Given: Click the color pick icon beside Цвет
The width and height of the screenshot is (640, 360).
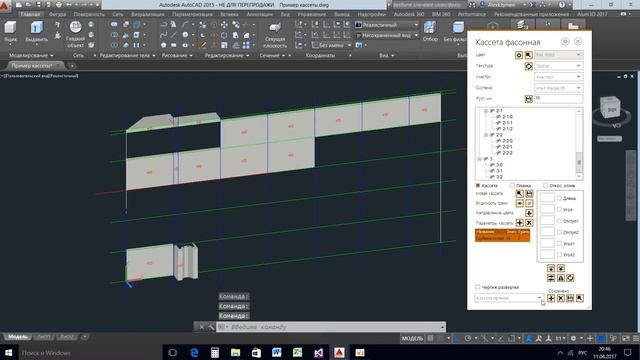Looking at the screenshot, I should click(519, 55).
